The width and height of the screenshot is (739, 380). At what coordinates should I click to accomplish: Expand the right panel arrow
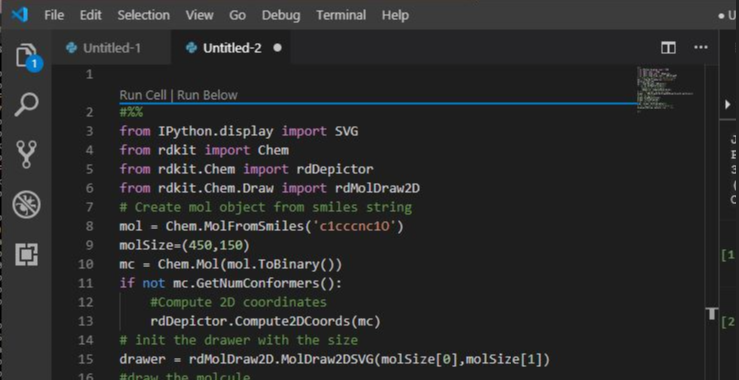tap(728, 105)
